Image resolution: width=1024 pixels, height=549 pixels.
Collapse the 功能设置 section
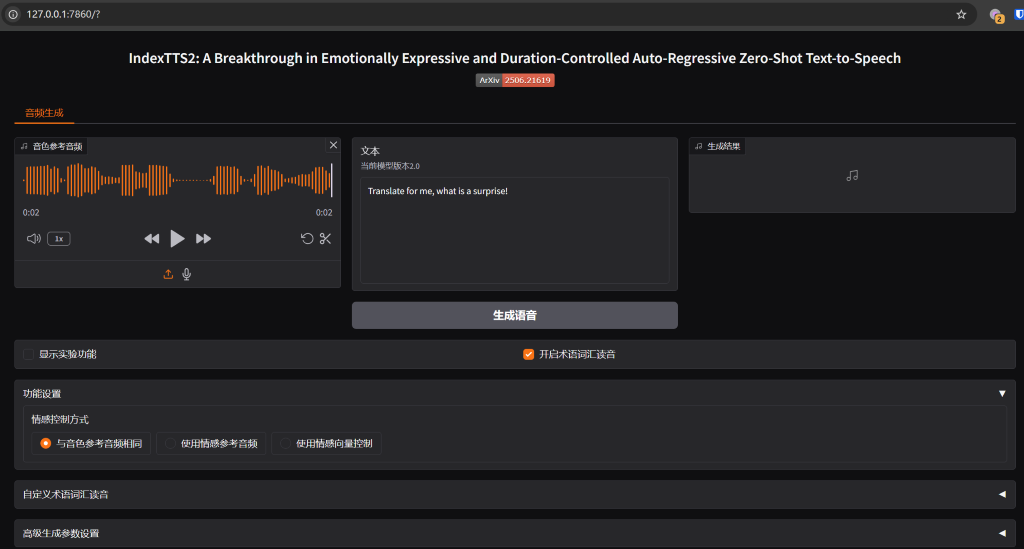pyautogui.click(x=1002, y=394)
